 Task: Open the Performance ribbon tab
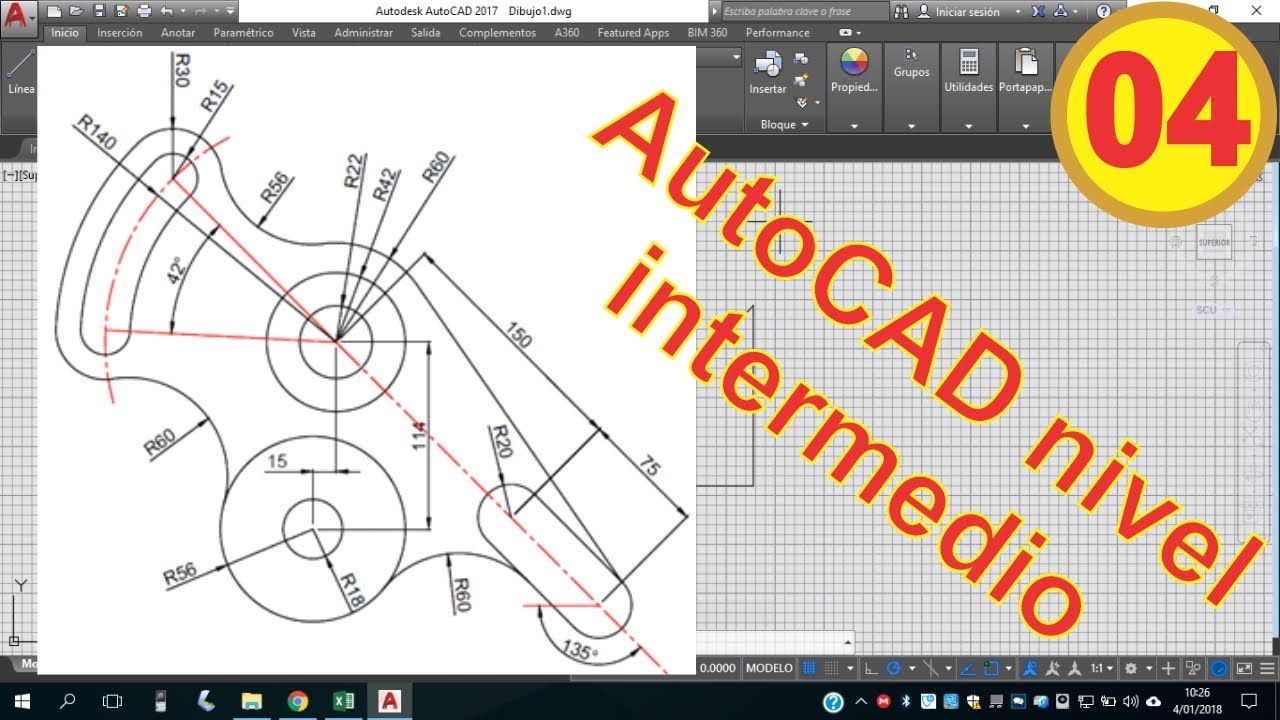[777, 33]
